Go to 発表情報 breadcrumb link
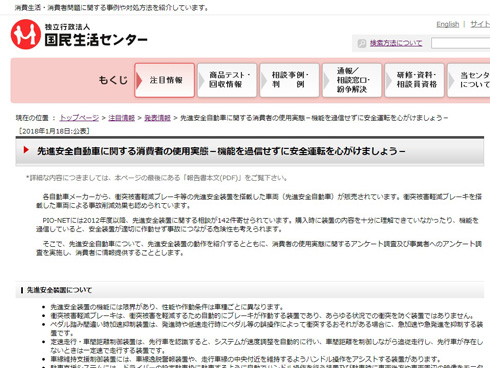Screen dimensions: 490x368 [157, 118]
